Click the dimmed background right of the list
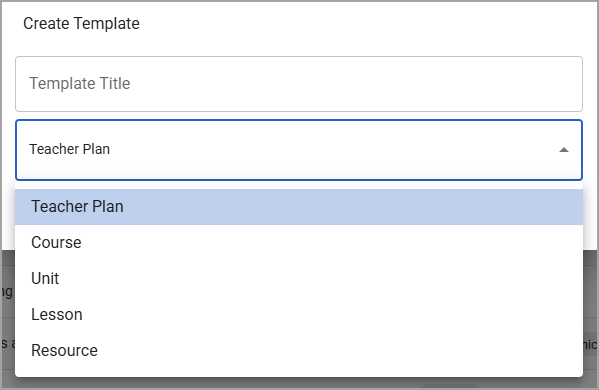 pyautogui.click(x=590, y=319)
